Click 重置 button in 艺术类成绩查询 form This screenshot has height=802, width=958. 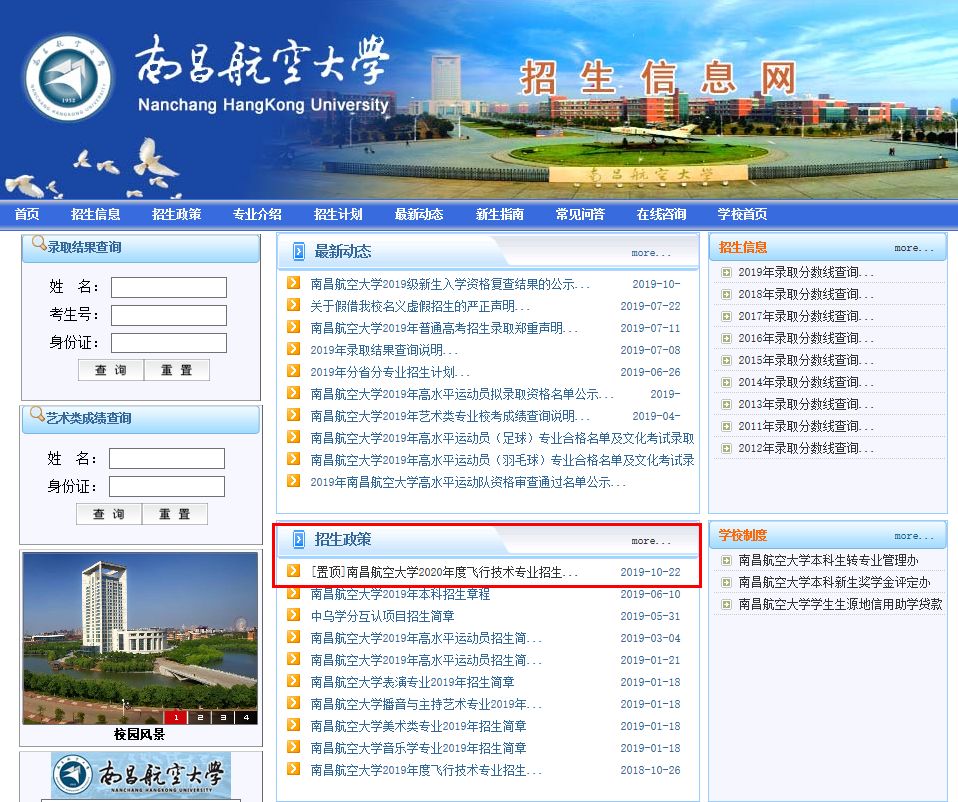pyautogui.click(x=175, y=514)
